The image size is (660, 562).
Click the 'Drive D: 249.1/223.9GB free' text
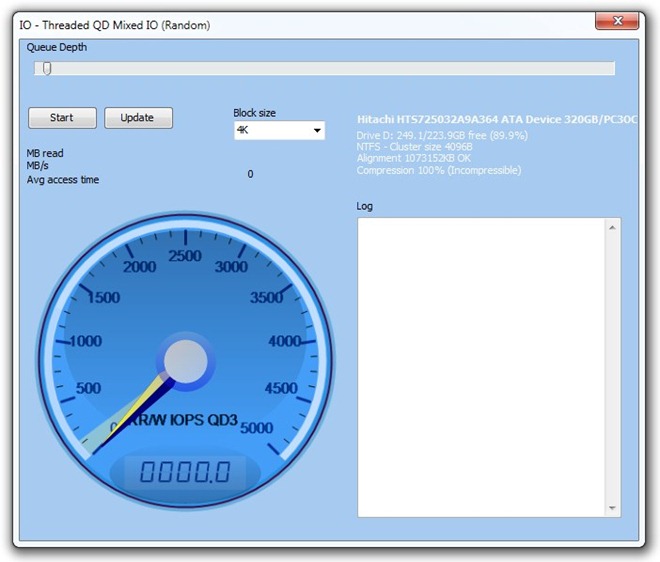[x=442, y=136]
